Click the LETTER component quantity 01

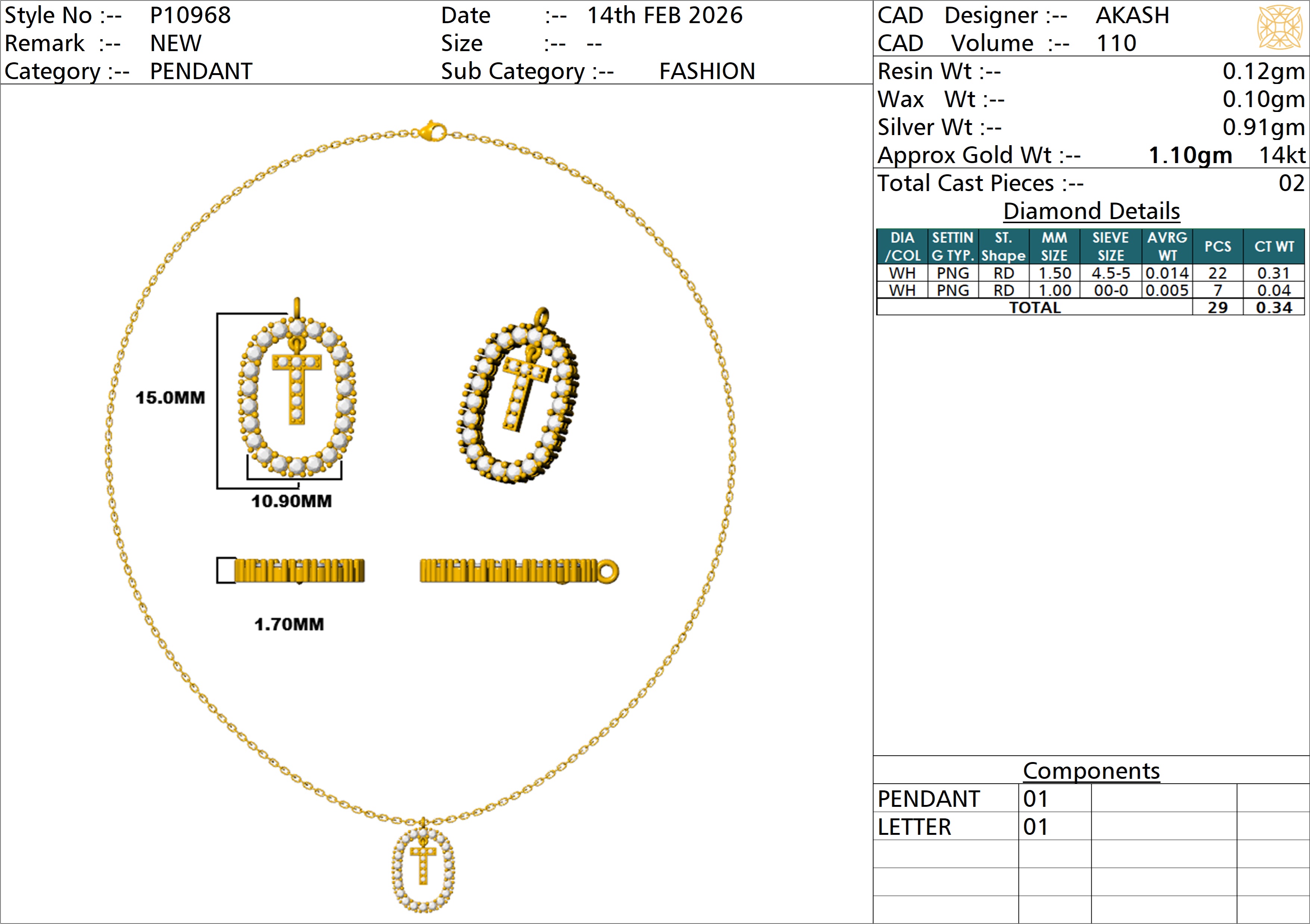point(1035,827)
